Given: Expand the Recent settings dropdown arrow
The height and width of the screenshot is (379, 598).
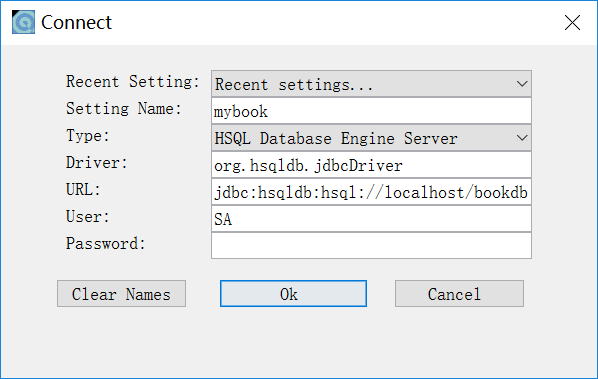Looking at the screenshot, I should click(522, 84).
